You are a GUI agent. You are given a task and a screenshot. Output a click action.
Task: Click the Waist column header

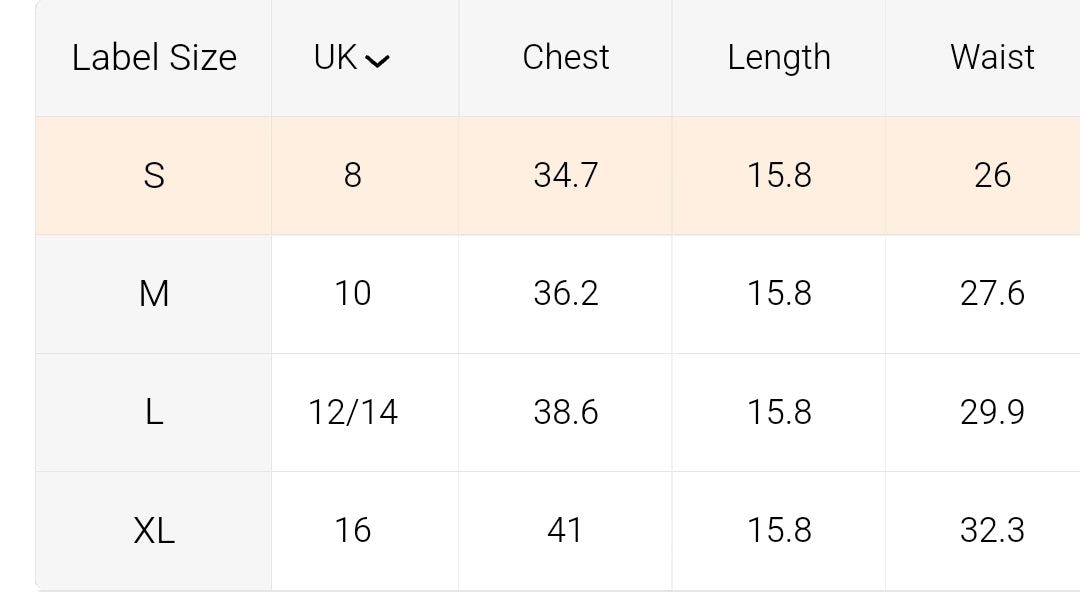tap(992, 58)
